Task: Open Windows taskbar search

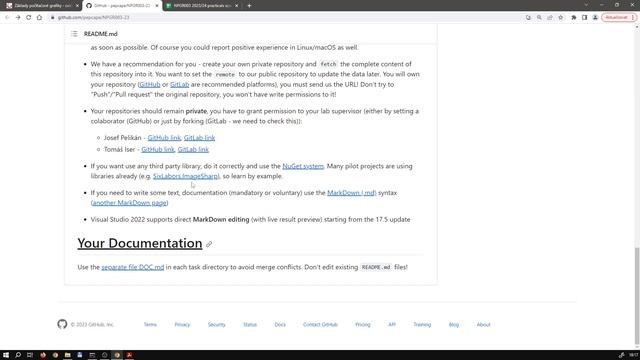Action: click(x=18, y=355)
